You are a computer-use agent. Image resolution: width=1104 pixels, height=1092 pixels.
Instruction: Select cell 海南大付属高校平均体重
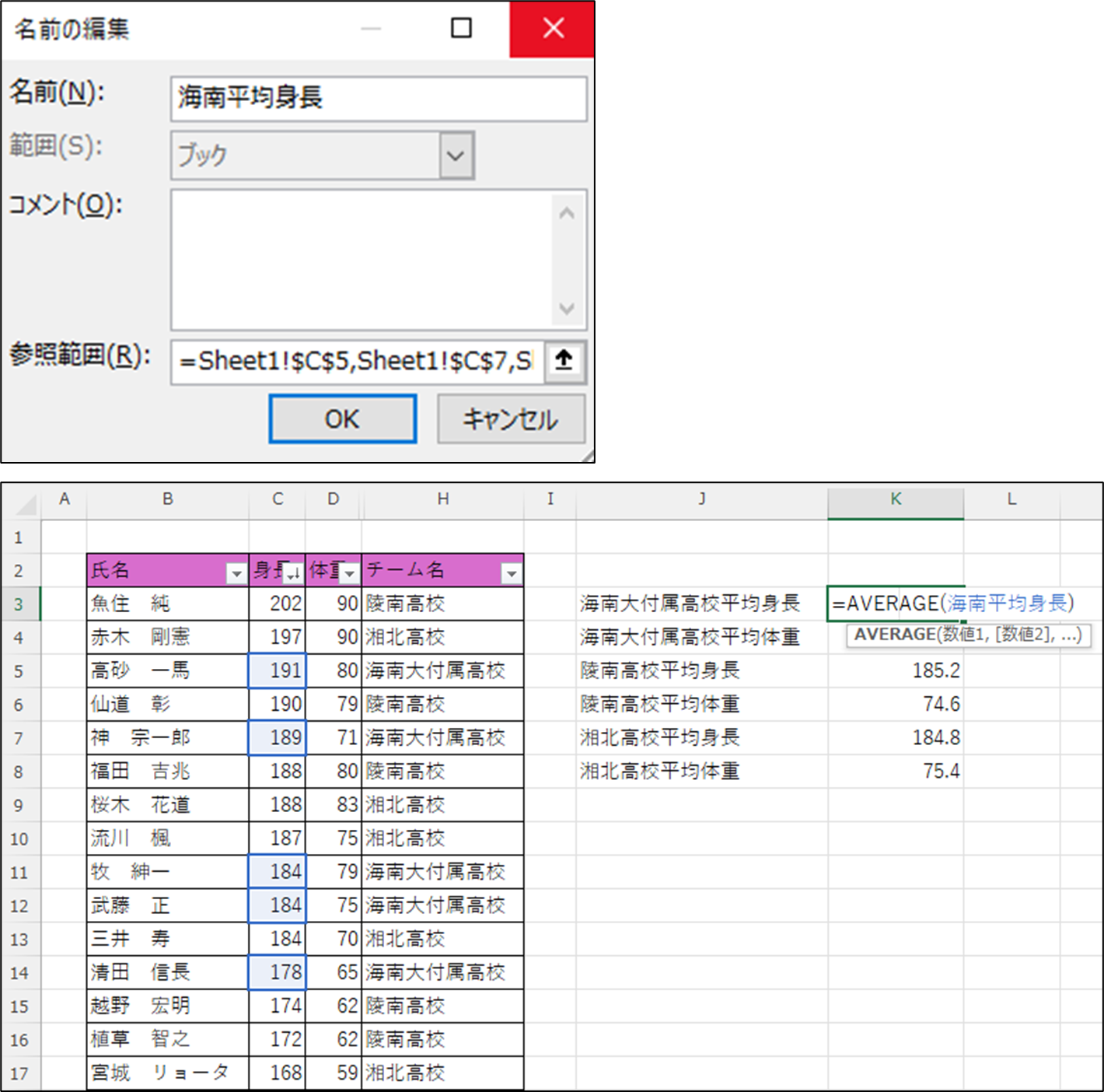[x=702, y=637]
